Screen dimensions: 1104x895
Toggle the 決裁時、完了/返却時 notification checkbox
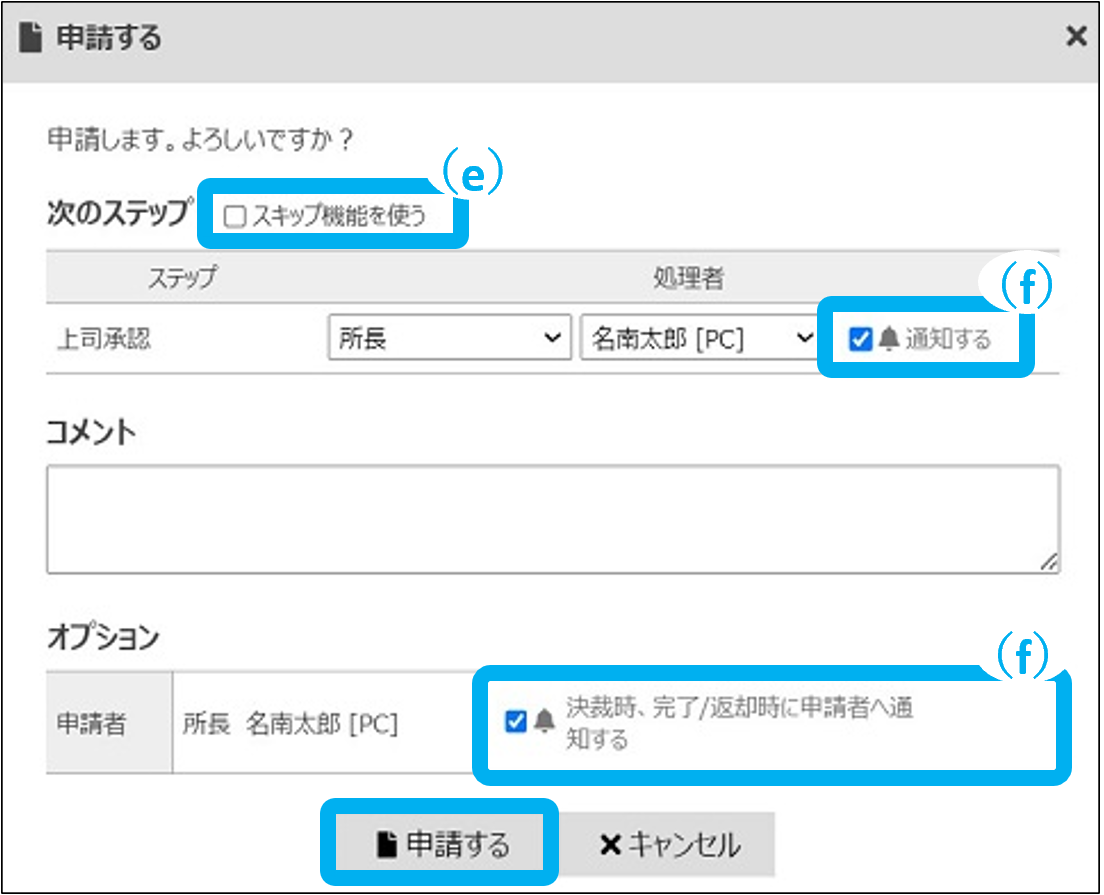click(516, 721)
